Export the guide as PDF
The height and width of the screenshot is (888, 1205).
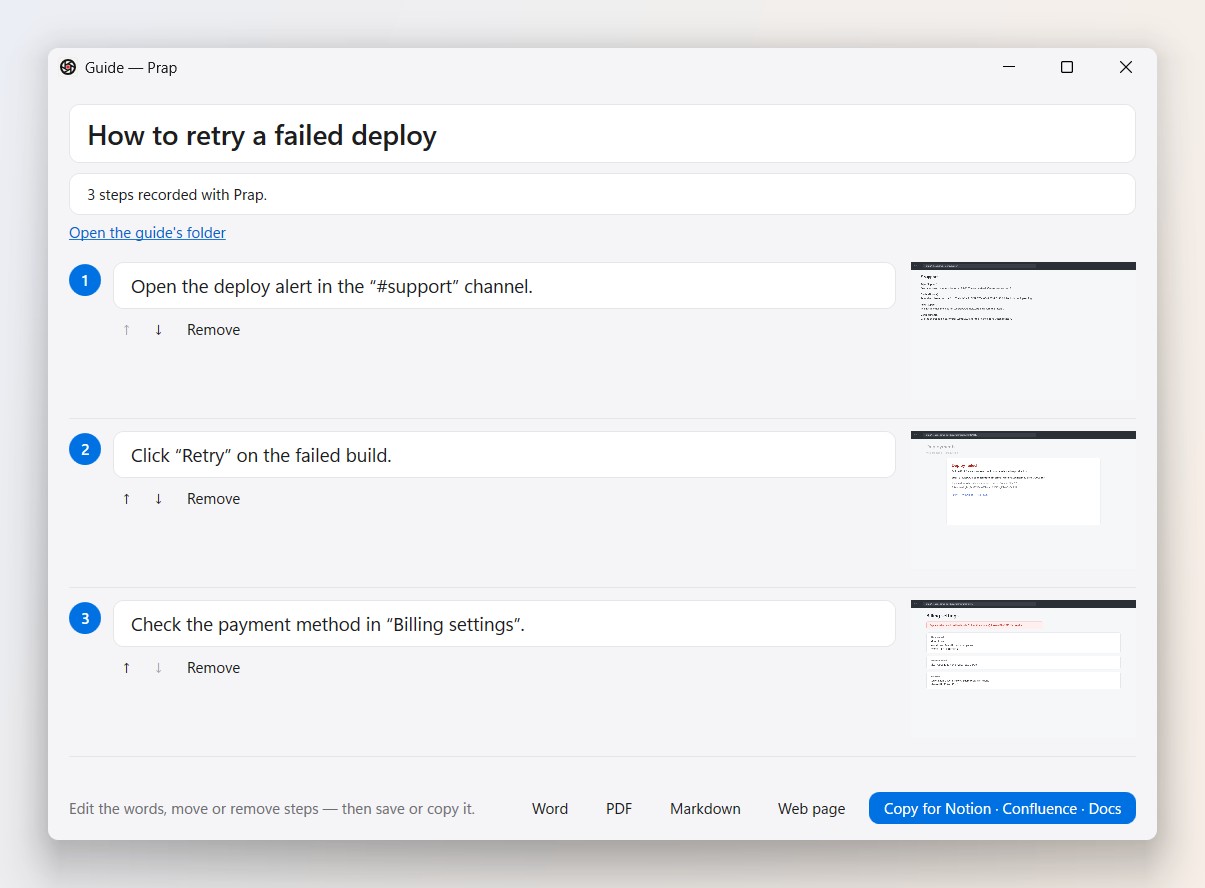click(619, 809)
